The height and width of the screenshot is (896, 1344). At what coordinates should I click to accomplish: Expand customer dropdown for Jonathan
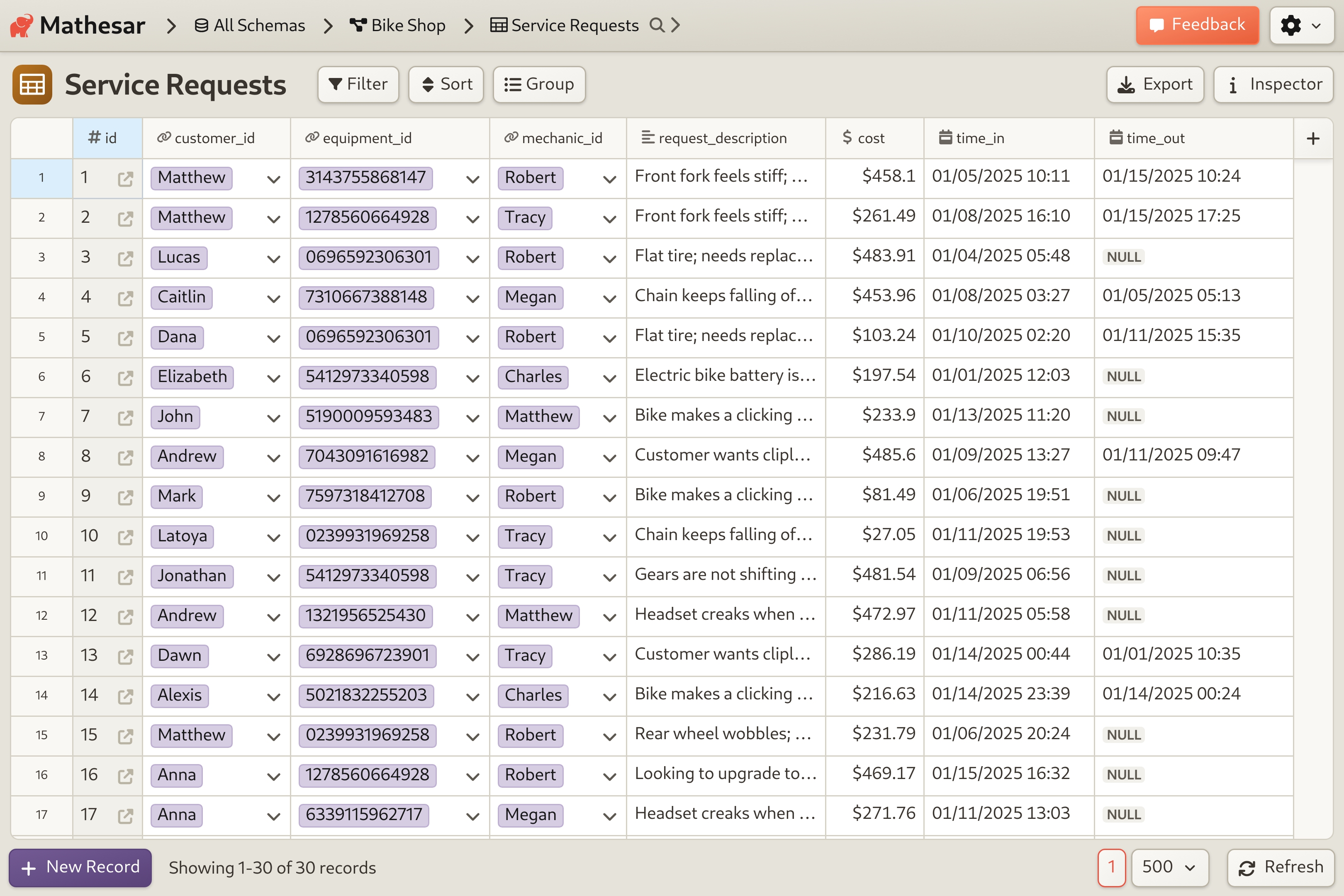coord(274,578)
